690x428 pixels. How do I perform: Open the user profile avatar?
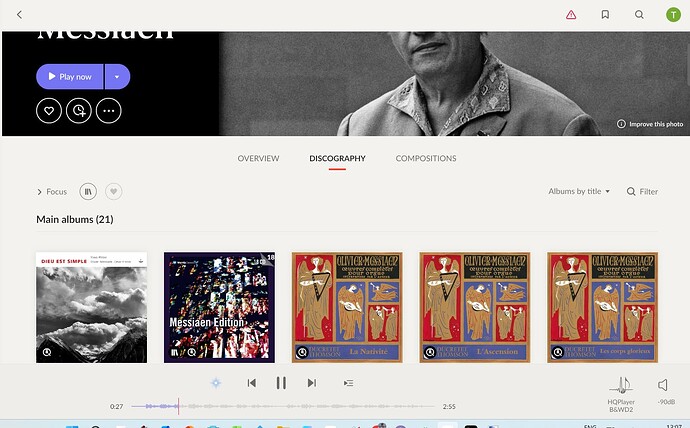click(673, 15)
